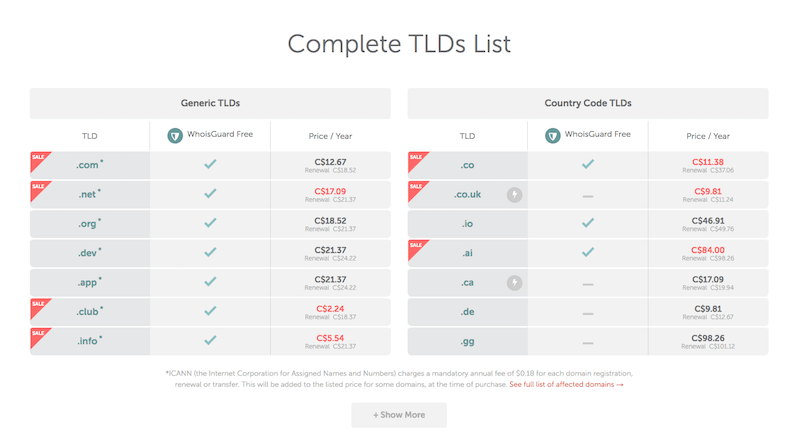Select the .info TLD link

click(87, 341)
